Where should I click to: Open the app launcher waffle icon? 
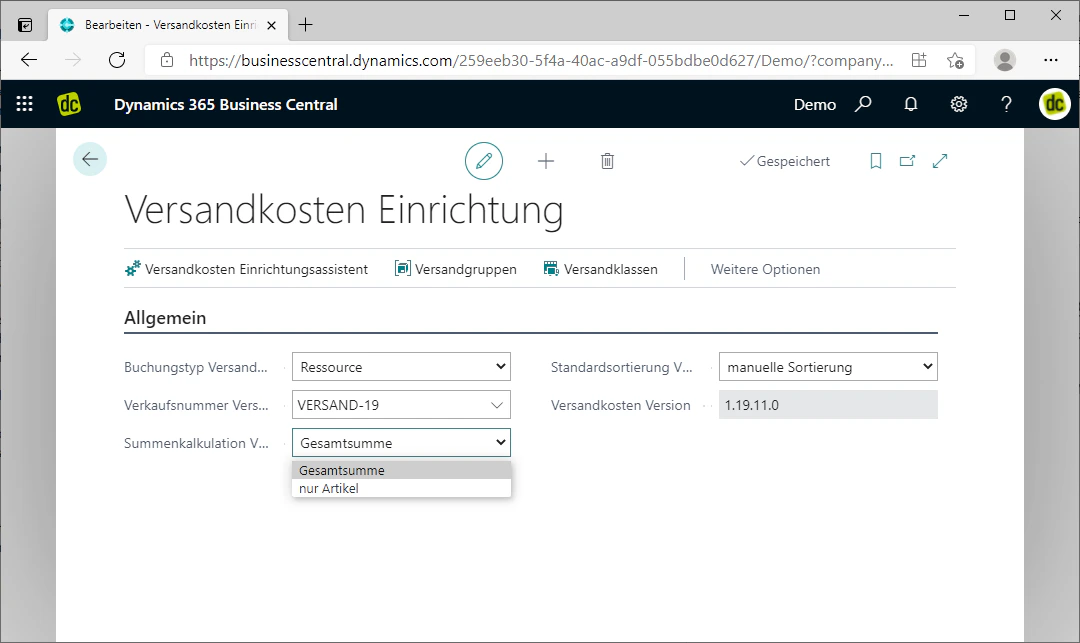point(25,104)
